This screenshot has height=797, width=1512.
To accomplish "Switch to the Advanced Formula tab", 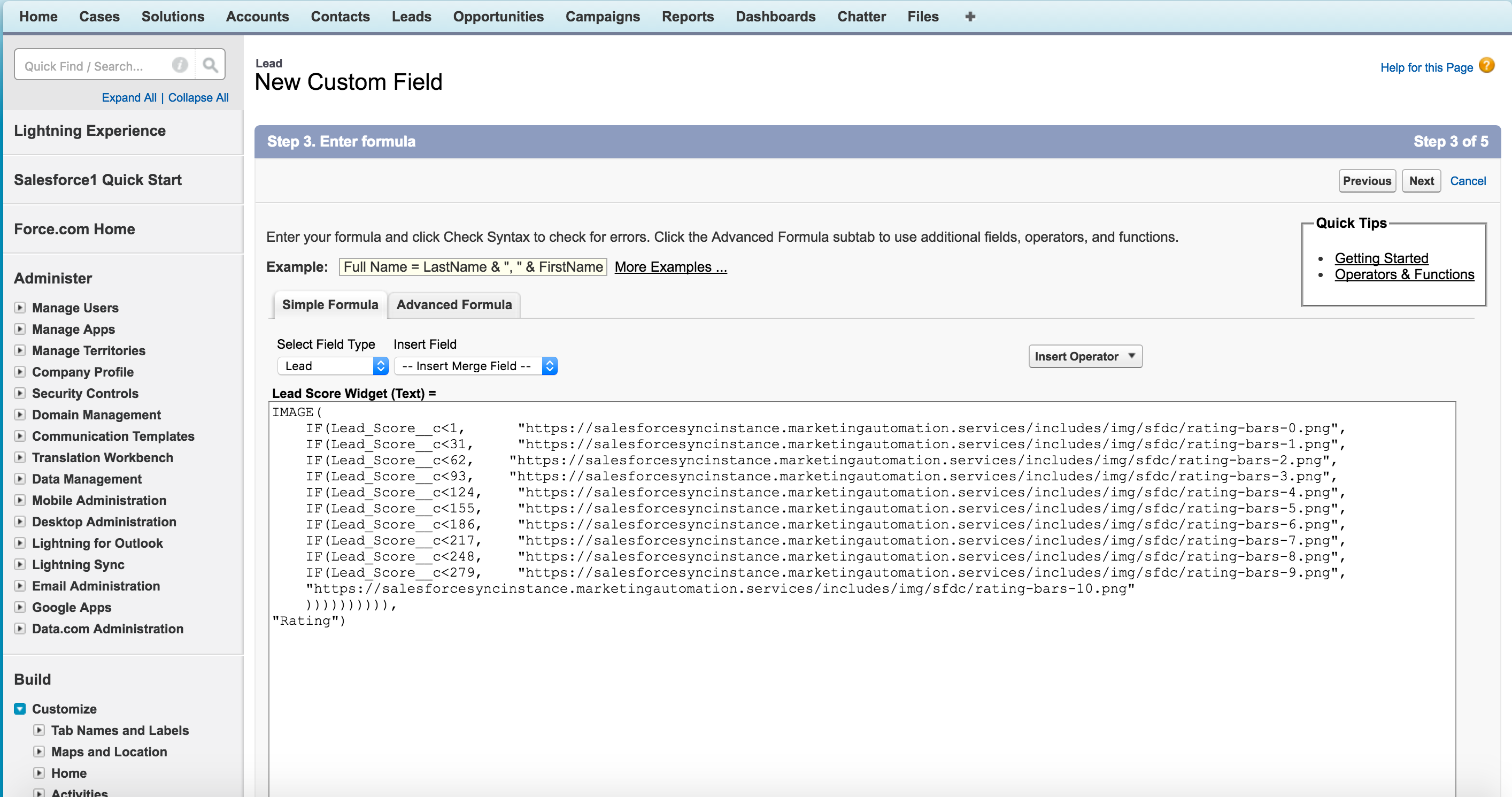I will tap(454, 305).
